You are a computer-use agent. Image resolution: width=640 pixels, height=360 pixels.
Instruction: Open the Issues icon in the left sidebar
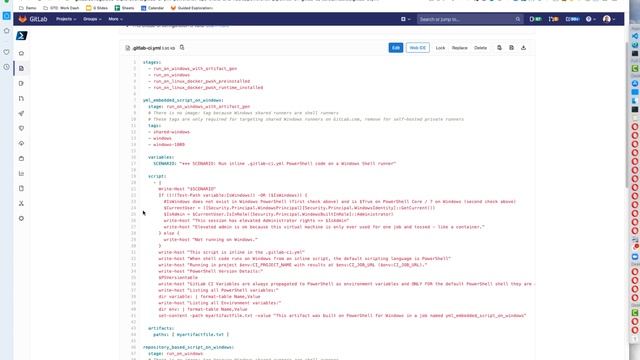coord(21,83)
